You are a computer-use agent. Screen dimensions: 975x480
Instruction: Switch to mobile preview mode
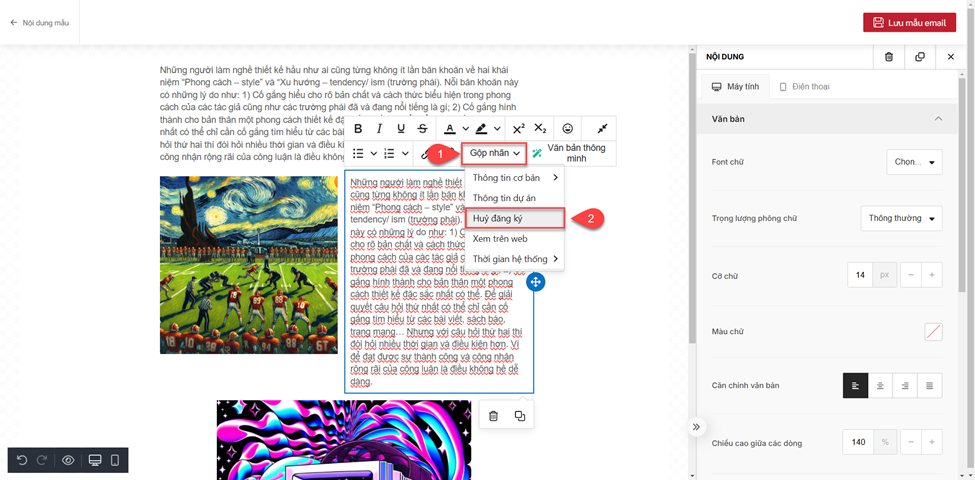pos(114,460)
